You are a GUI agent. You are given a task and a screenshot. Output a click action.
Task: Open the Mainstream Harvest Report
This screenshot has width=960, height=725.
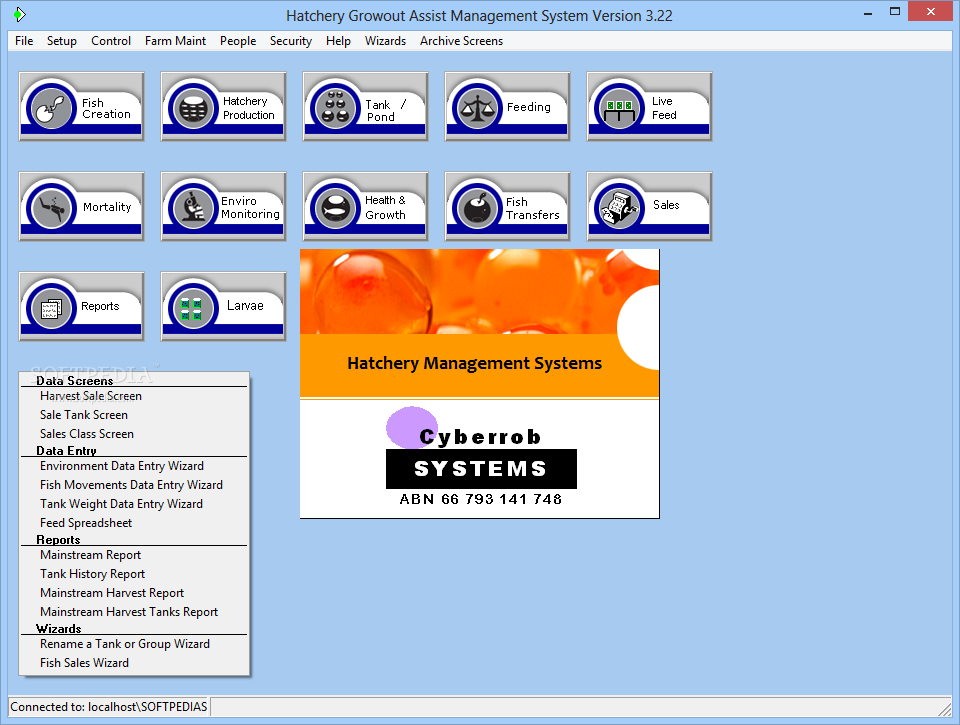112,593
